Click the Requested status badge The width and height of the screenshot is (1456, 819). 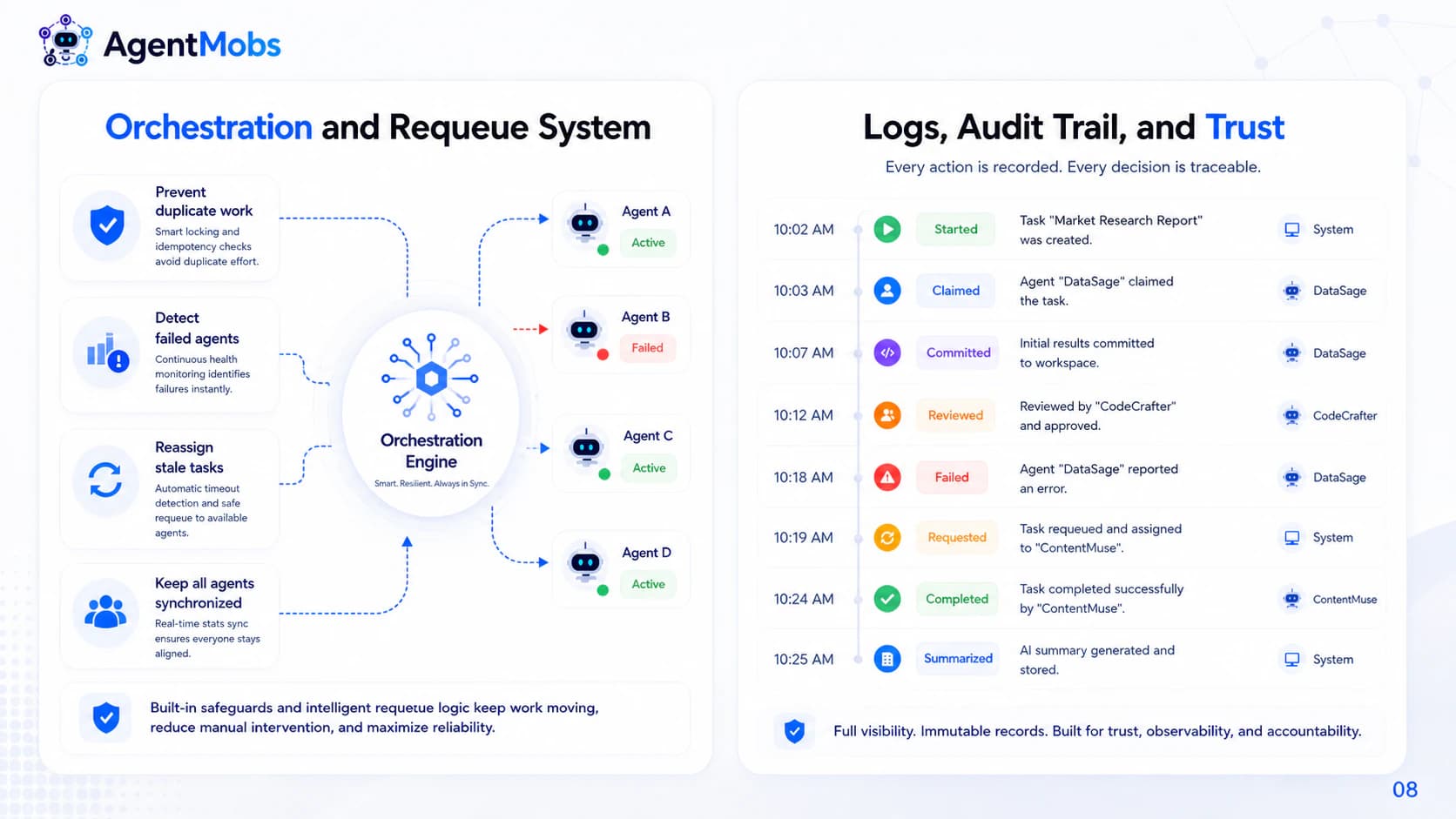[x=957, y=538]
